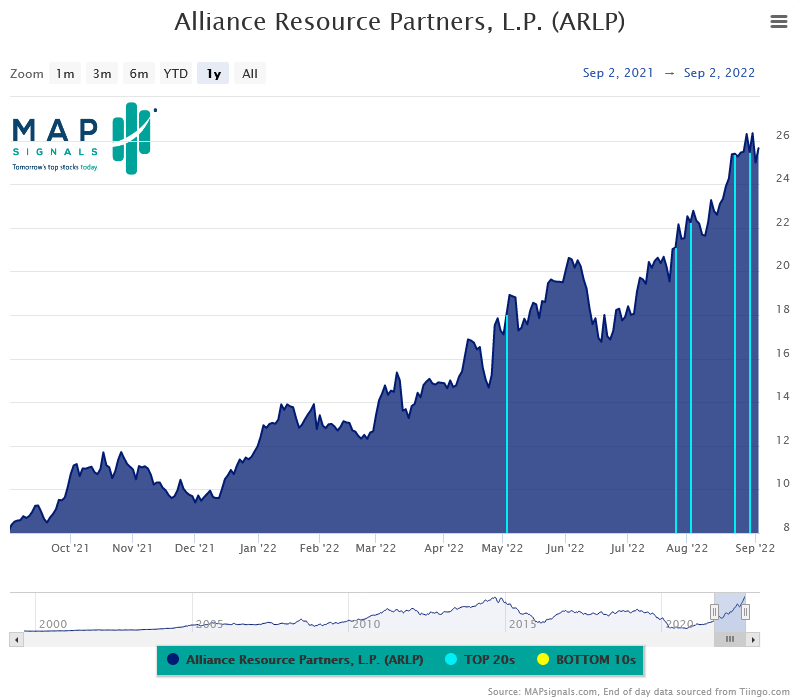Toggle the BOTTOM 10s series in legend
This screenshot has height=700, width=800.
(x=587, y=660)
